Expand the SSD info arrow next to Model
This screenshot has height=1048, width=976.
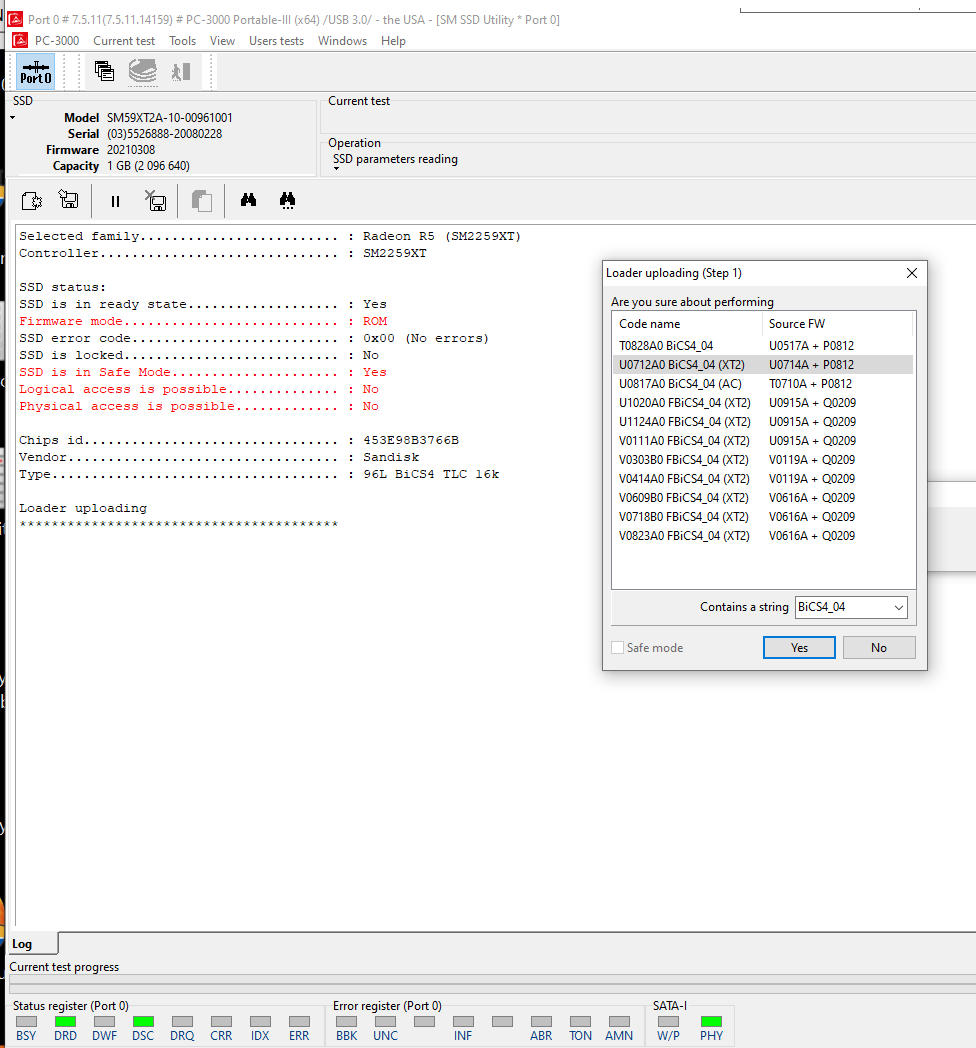13,118
